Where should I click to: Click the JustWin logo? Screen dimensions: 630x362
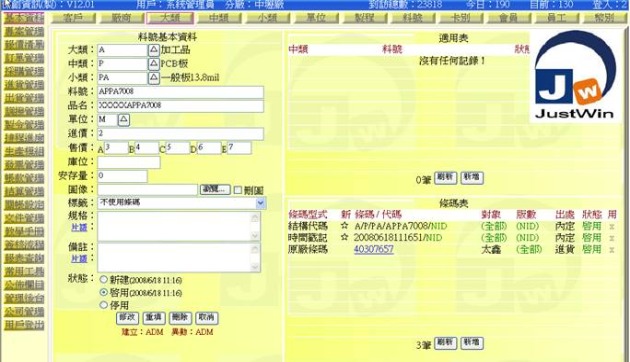tap(575, 75)
